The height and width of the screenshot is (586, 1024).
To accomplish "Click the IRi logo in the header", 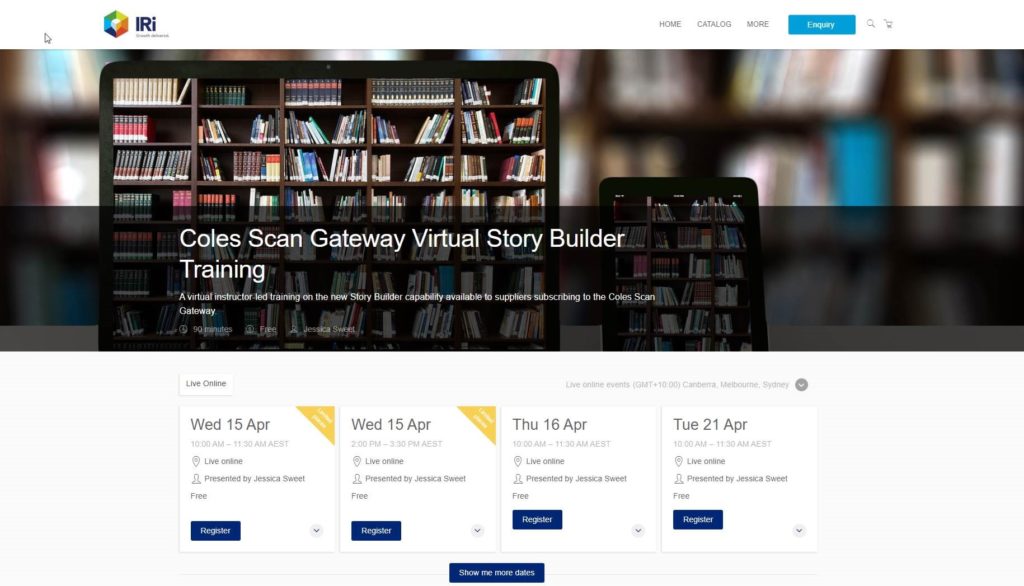I will (x=136, y=24).
